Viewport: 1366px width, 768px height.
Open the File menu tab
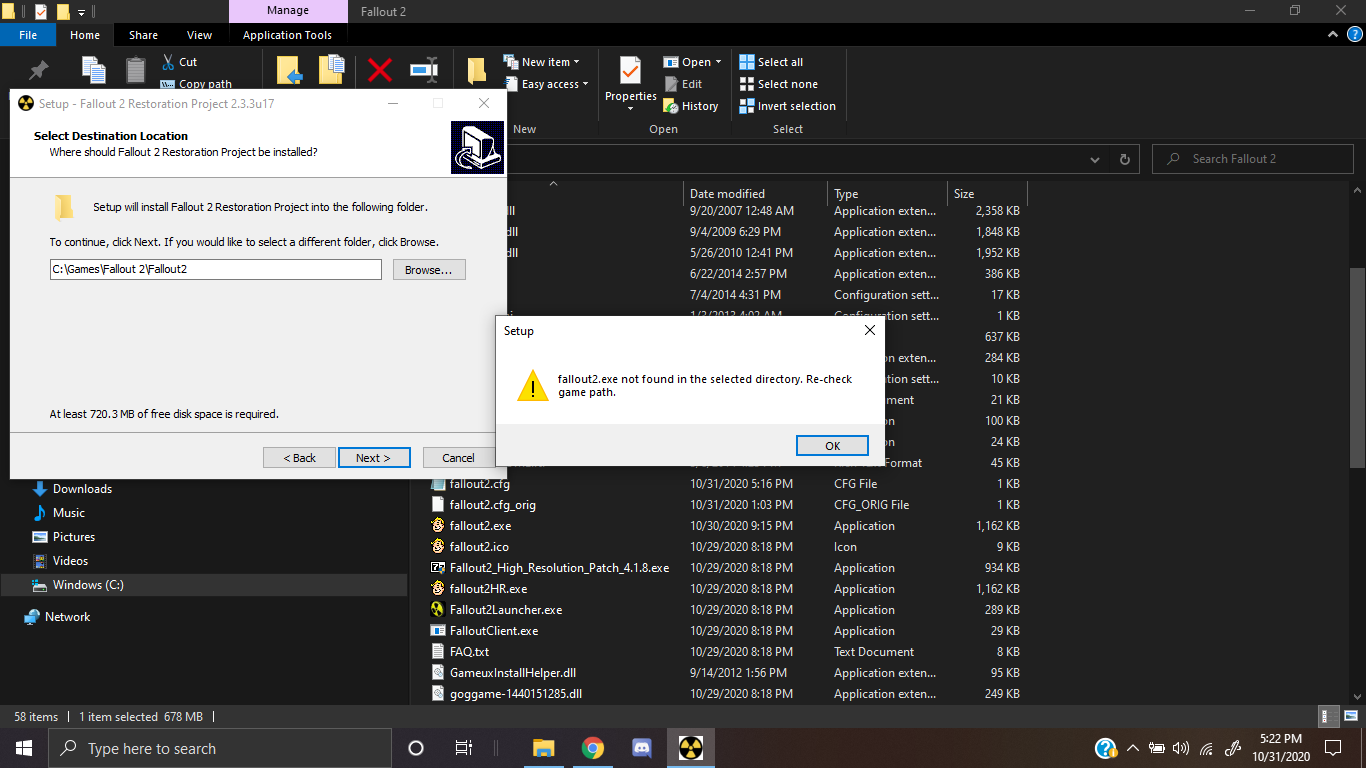tap(28, 35)
